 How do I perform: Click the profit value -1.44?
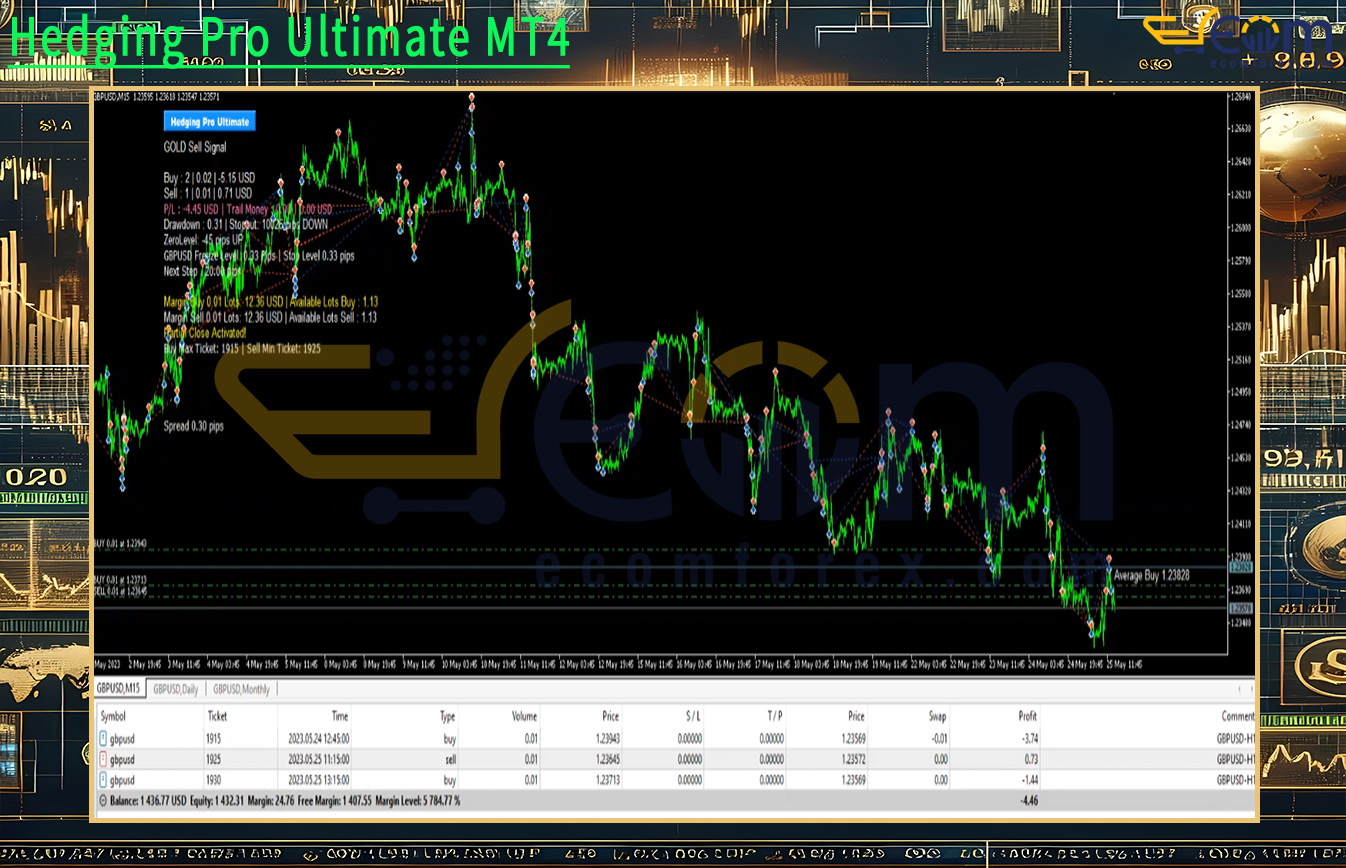(1029, 779)
